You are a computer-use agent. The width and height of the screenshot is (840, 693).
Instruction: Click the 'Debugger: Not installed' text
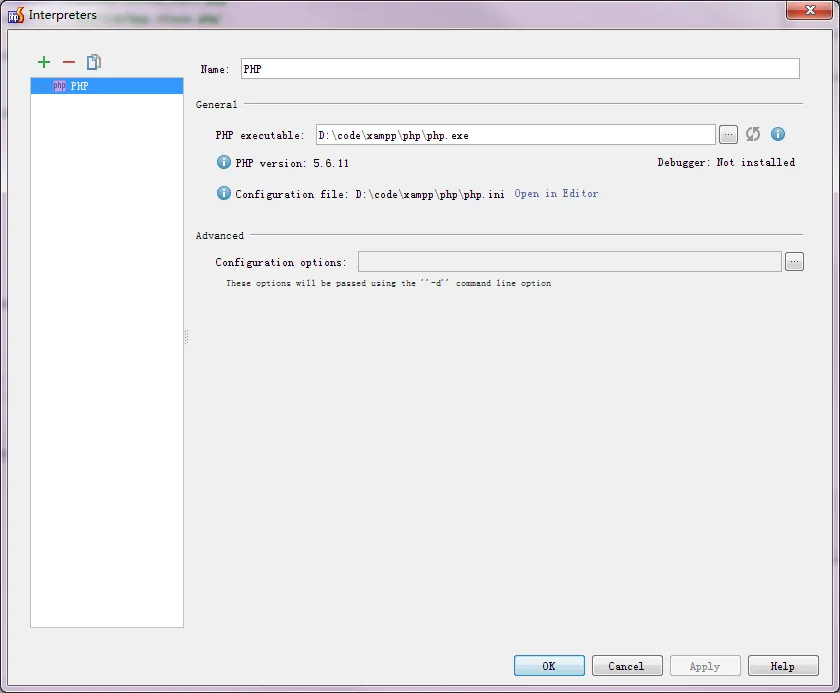point(726,162)
